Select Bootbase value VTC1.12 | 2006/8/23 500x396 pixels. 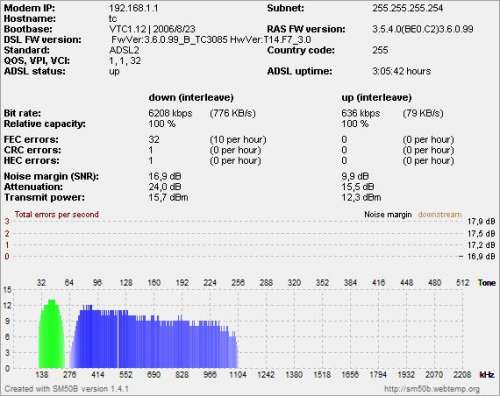[x=152, y=29]
